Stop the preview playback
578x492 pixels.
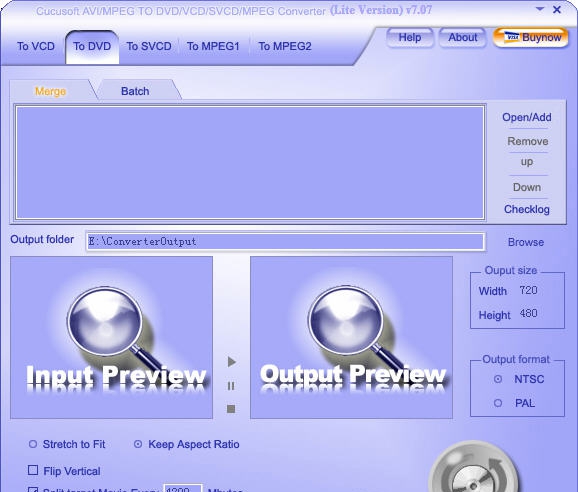click(231, 409)
